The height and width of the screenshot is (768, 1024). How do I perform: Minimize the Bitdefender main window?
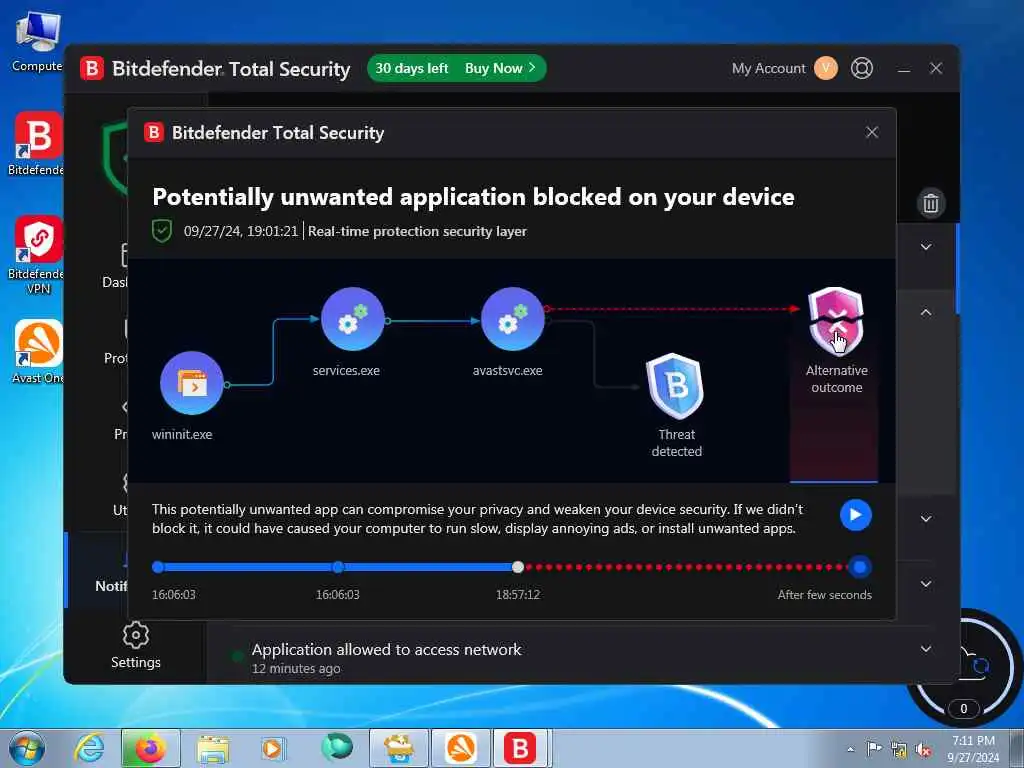tap(904, 69)
